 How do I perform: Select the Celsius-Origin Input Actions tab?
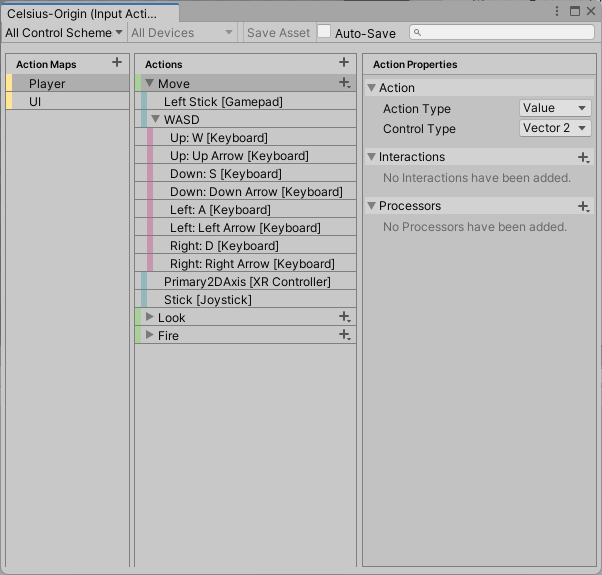tap(91, 13)
